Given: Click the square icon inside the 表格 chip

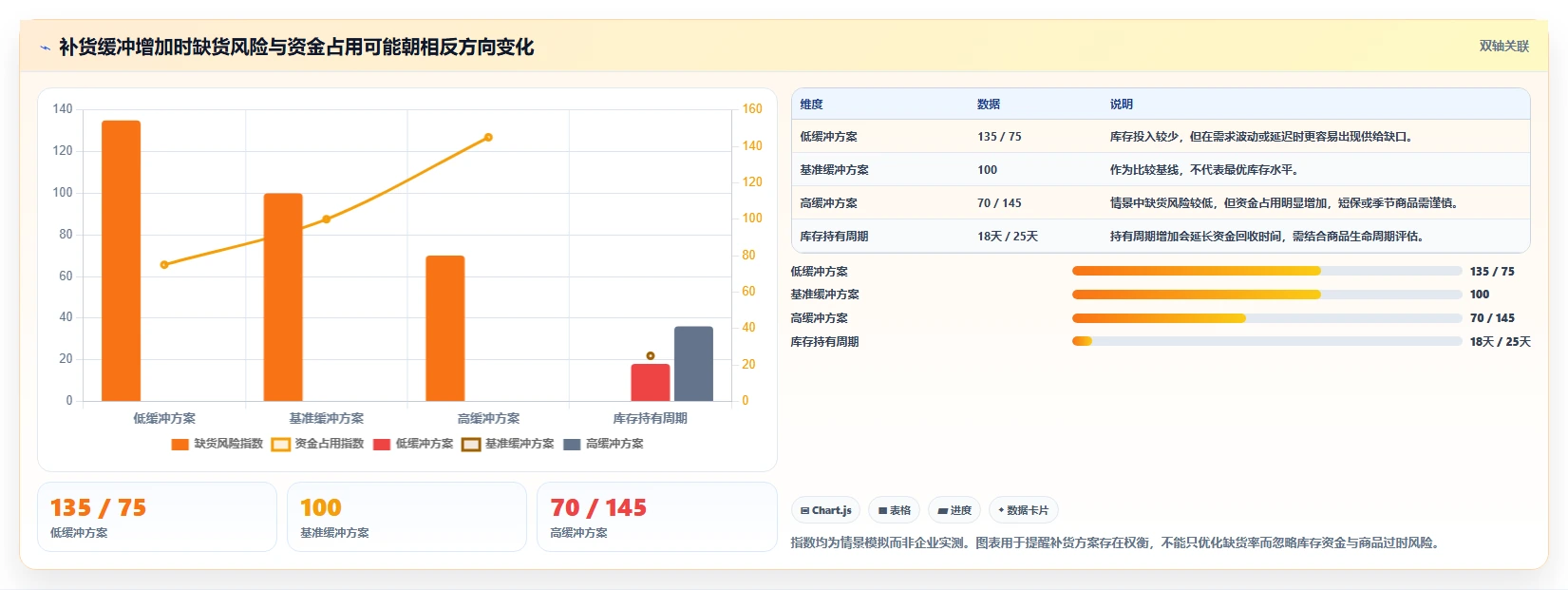Looking at the screenshot, I should tap(882, 511).
